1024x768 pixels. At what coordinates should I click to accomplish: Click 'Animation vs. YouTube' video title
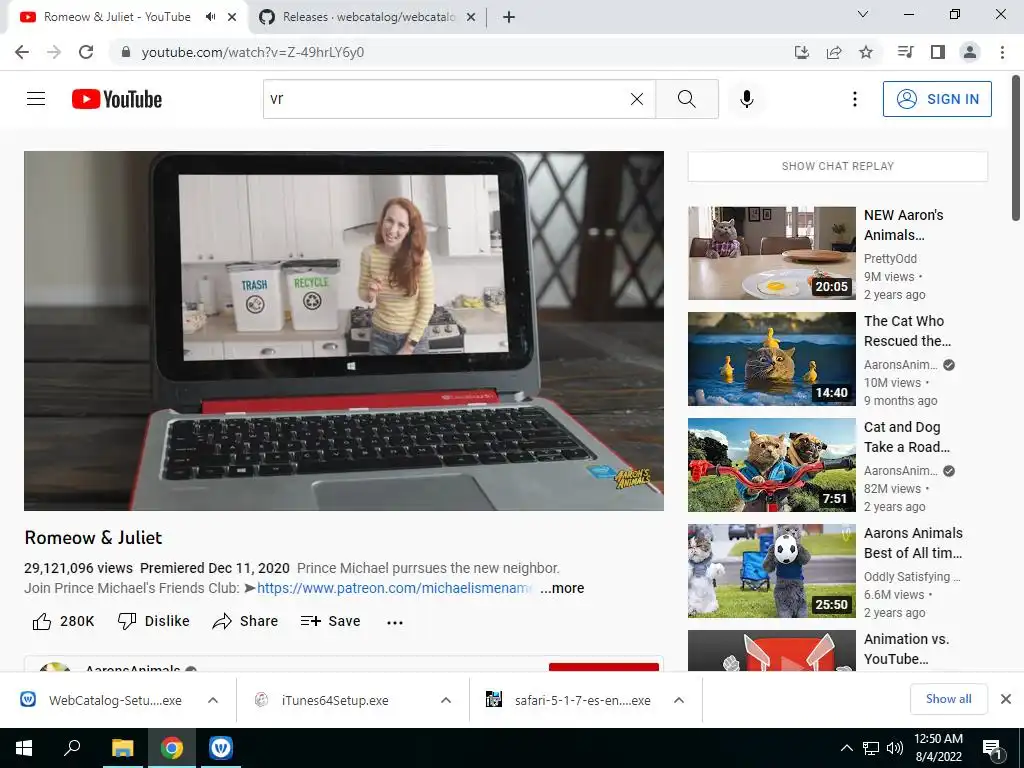pos(906,648)
